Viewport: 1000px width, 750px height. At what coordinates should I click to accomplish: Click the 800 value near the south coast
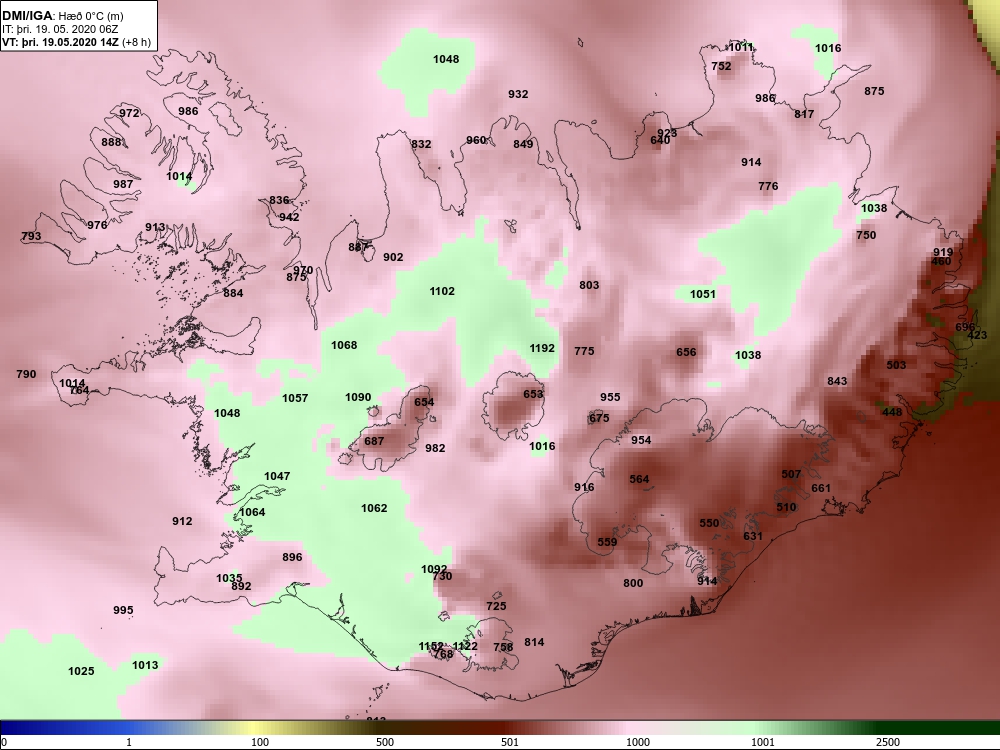pyautogui.click(x=633, y=583)
